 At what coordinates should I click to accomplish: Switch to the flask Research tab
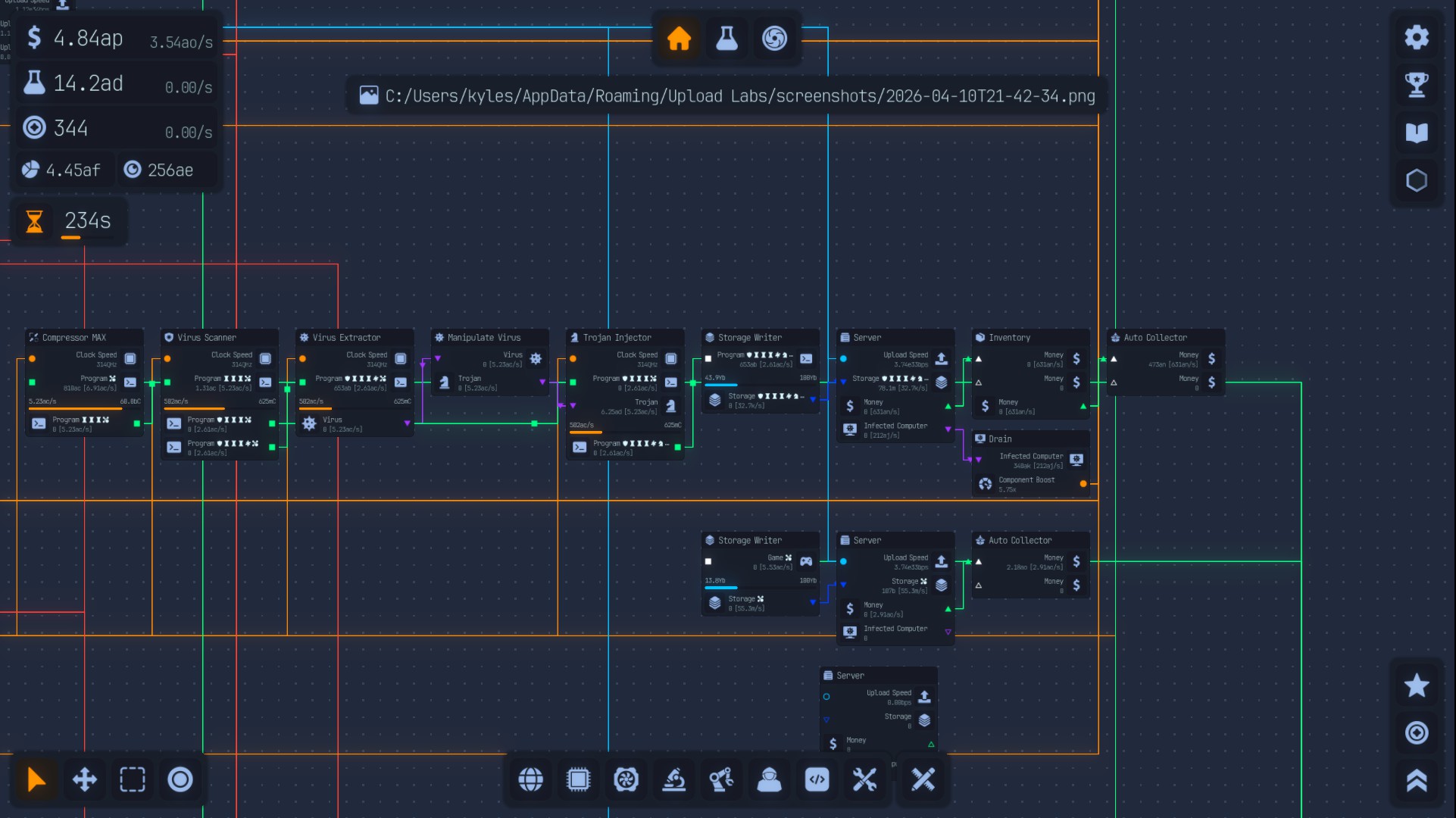click(726, 38)
